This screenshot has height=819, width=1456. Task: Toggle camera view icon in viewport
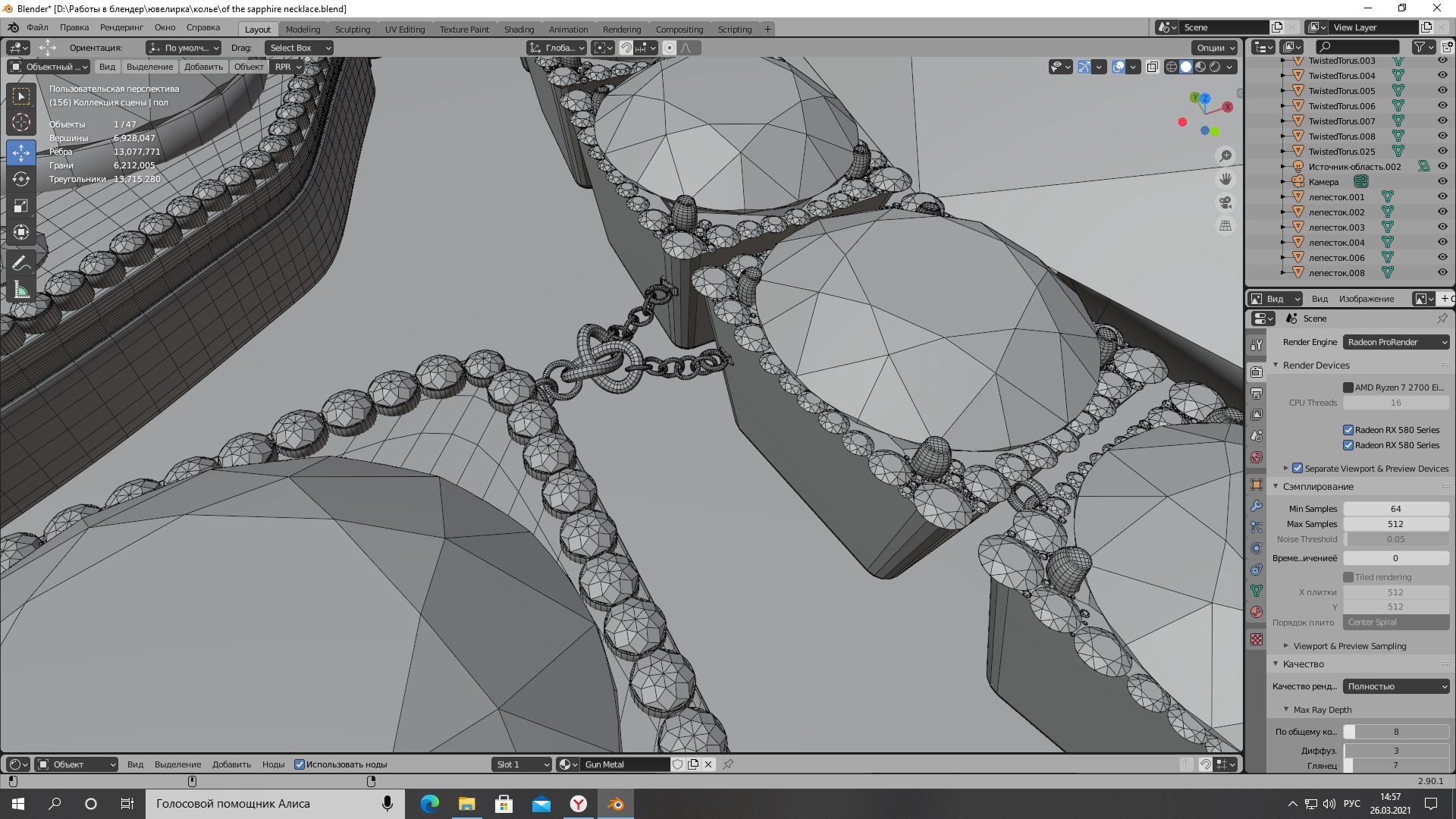tap(1225, 202)
